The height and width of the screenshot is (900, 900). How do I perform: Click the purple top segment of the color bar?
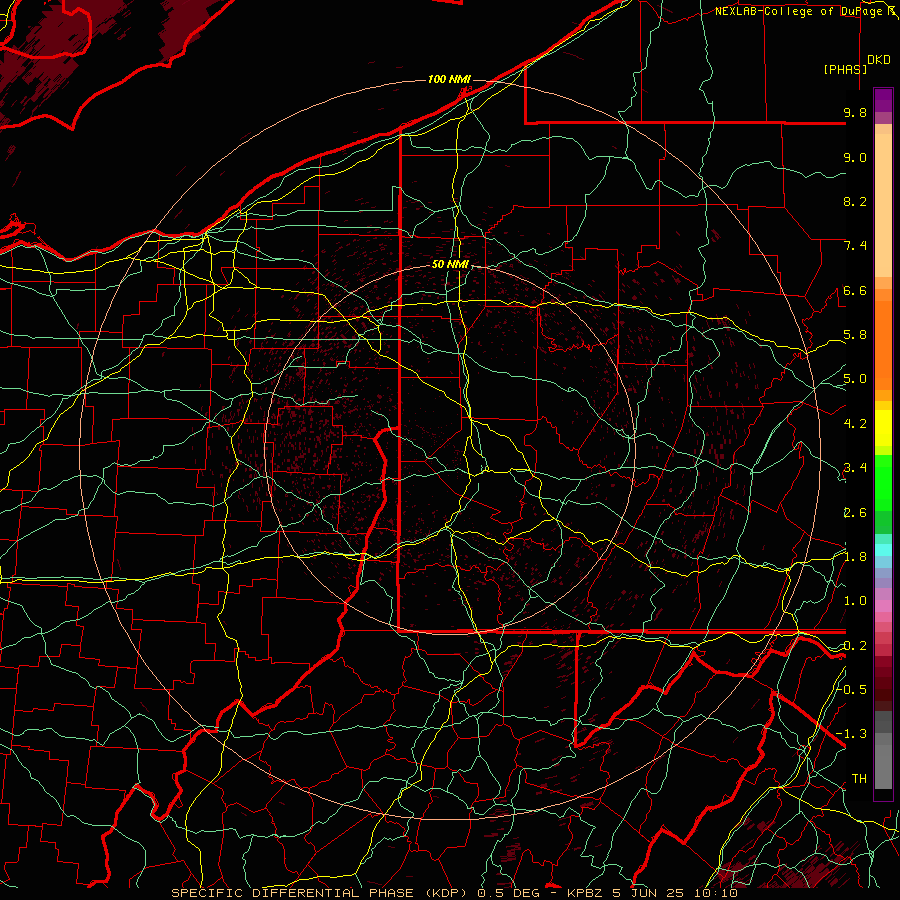pyautogui.click(x=883, y=100)
